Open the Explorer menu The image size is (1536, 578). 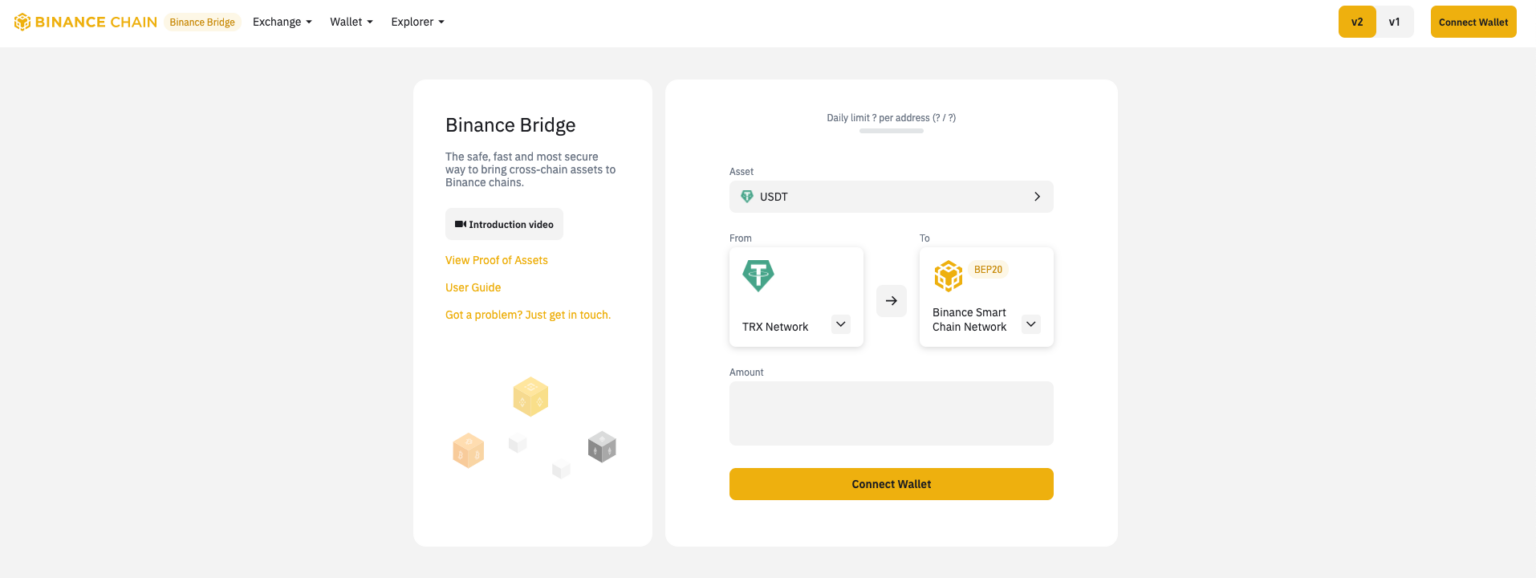[418, 22]
